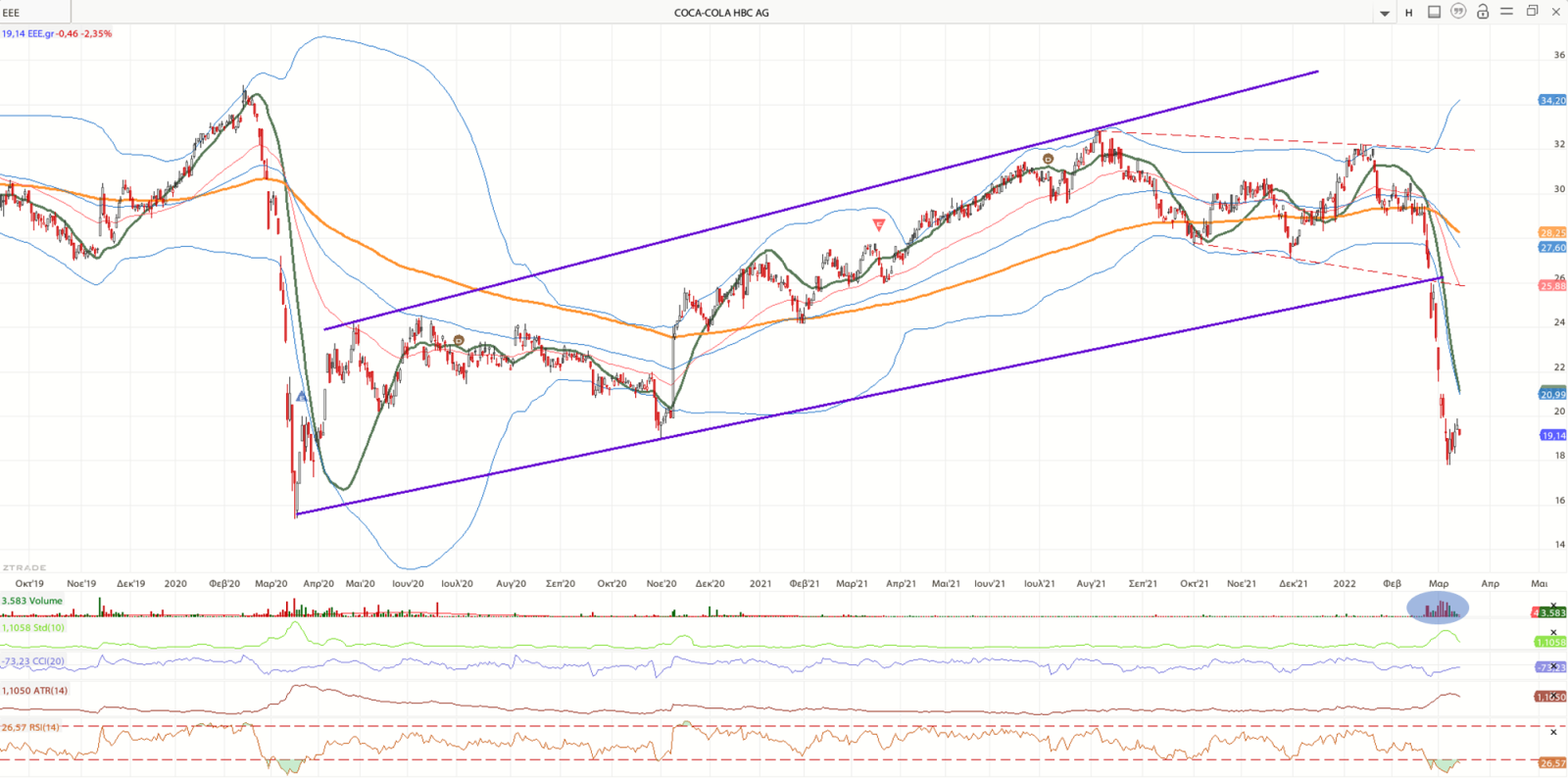Viewport: 1568px width, 778px height.
Task: Click the brown circular event marker near Ιουλ'21
Action: (1048, 159)
